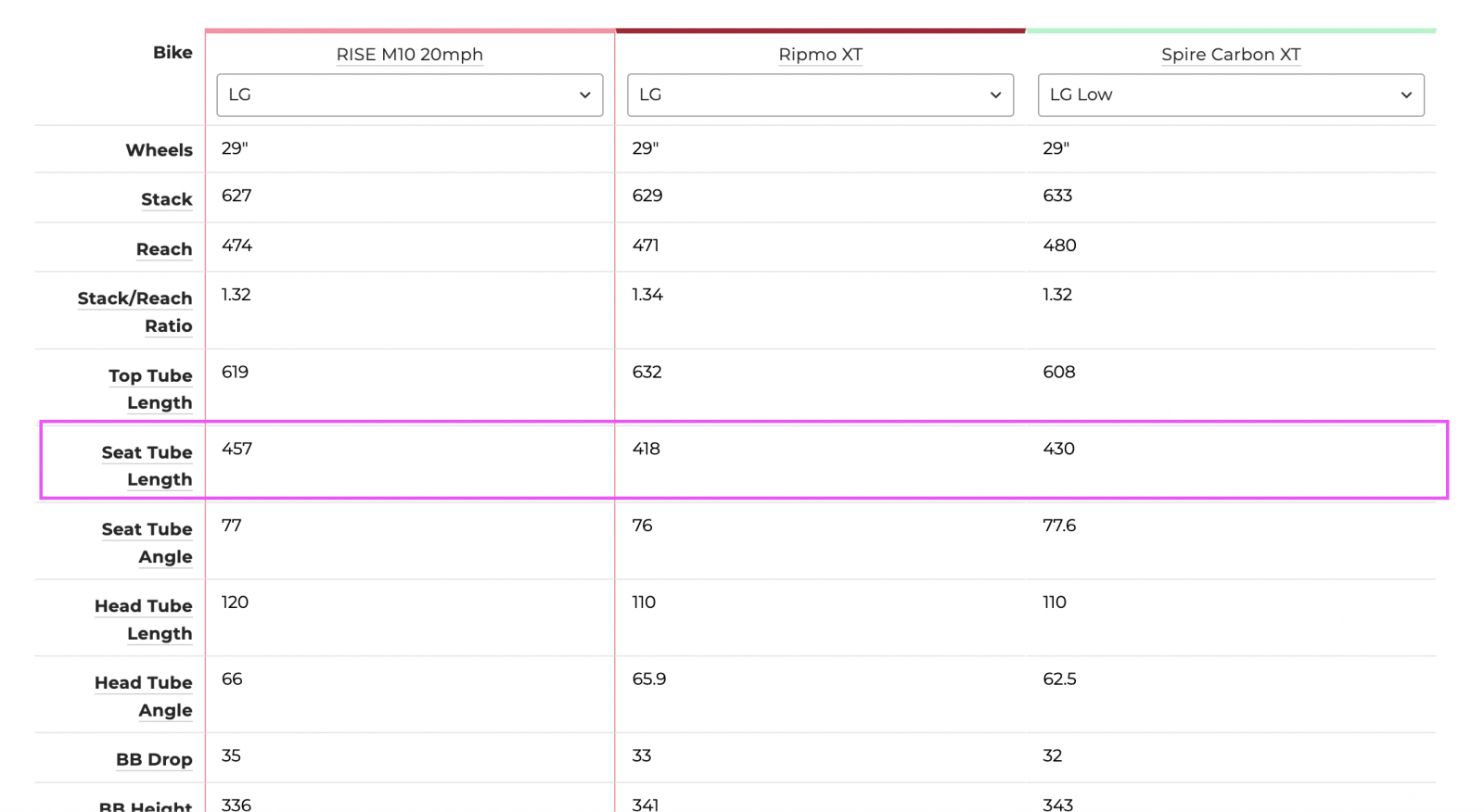Select the BB drop value 33
1484x812 pixels.
[642, 755]
